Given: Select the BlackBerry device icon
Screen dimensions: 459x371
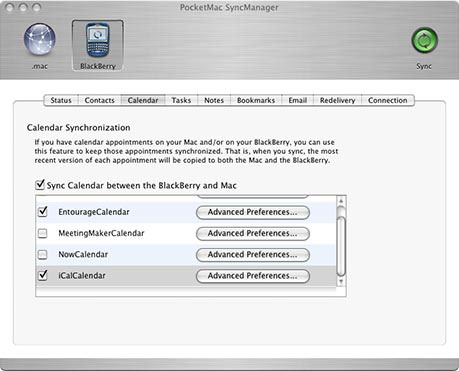Looking at the screenshot, I should 98,40.
